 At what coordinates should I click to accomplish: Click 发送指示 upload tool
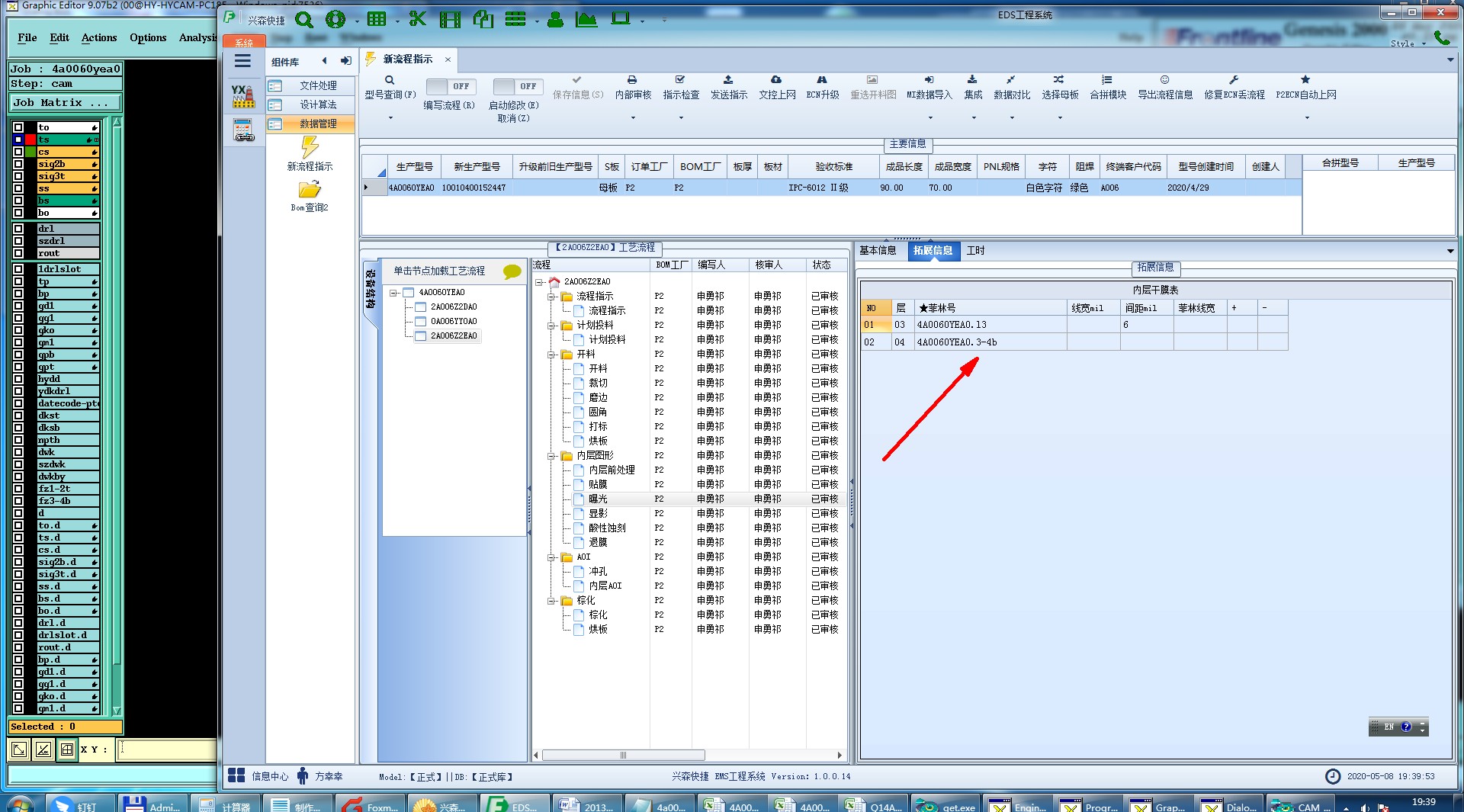click(x=728, y=88)
